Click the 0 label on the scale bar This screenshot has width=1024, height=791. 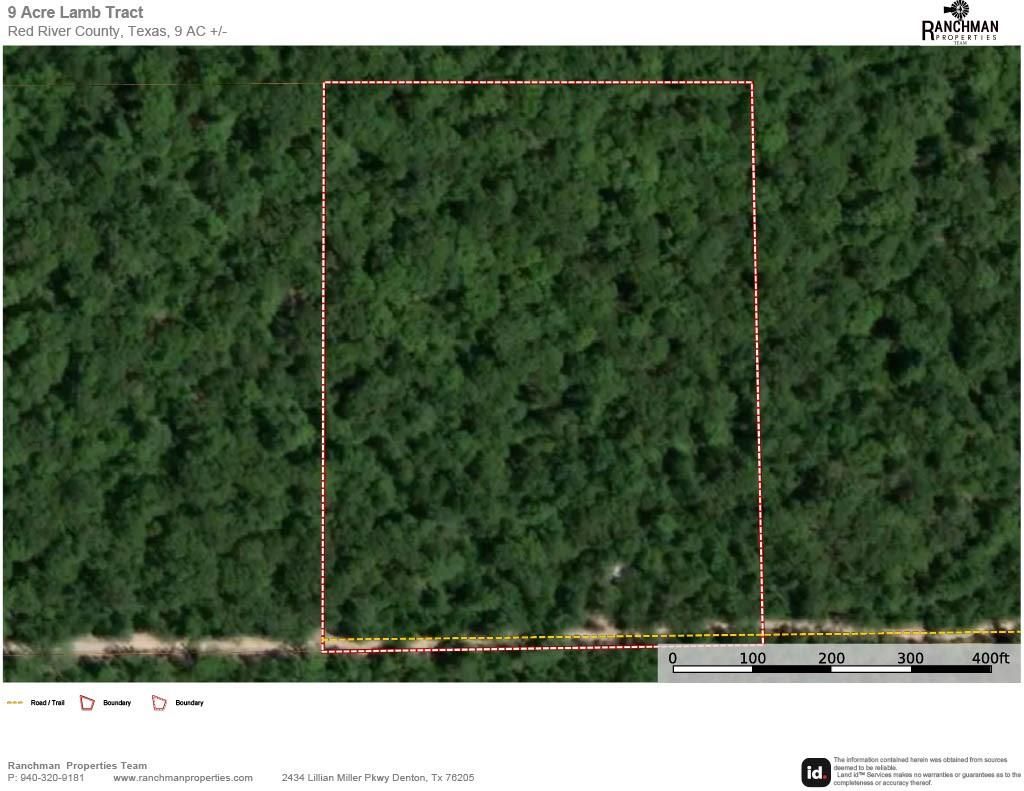673,658
